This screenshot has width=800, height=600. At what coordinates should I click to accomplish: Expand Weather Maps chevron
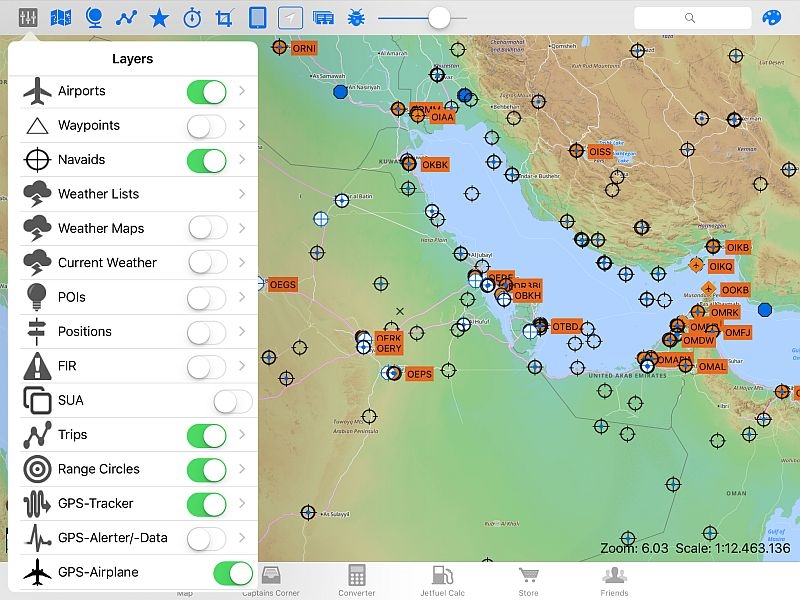(x=242, y=228)
